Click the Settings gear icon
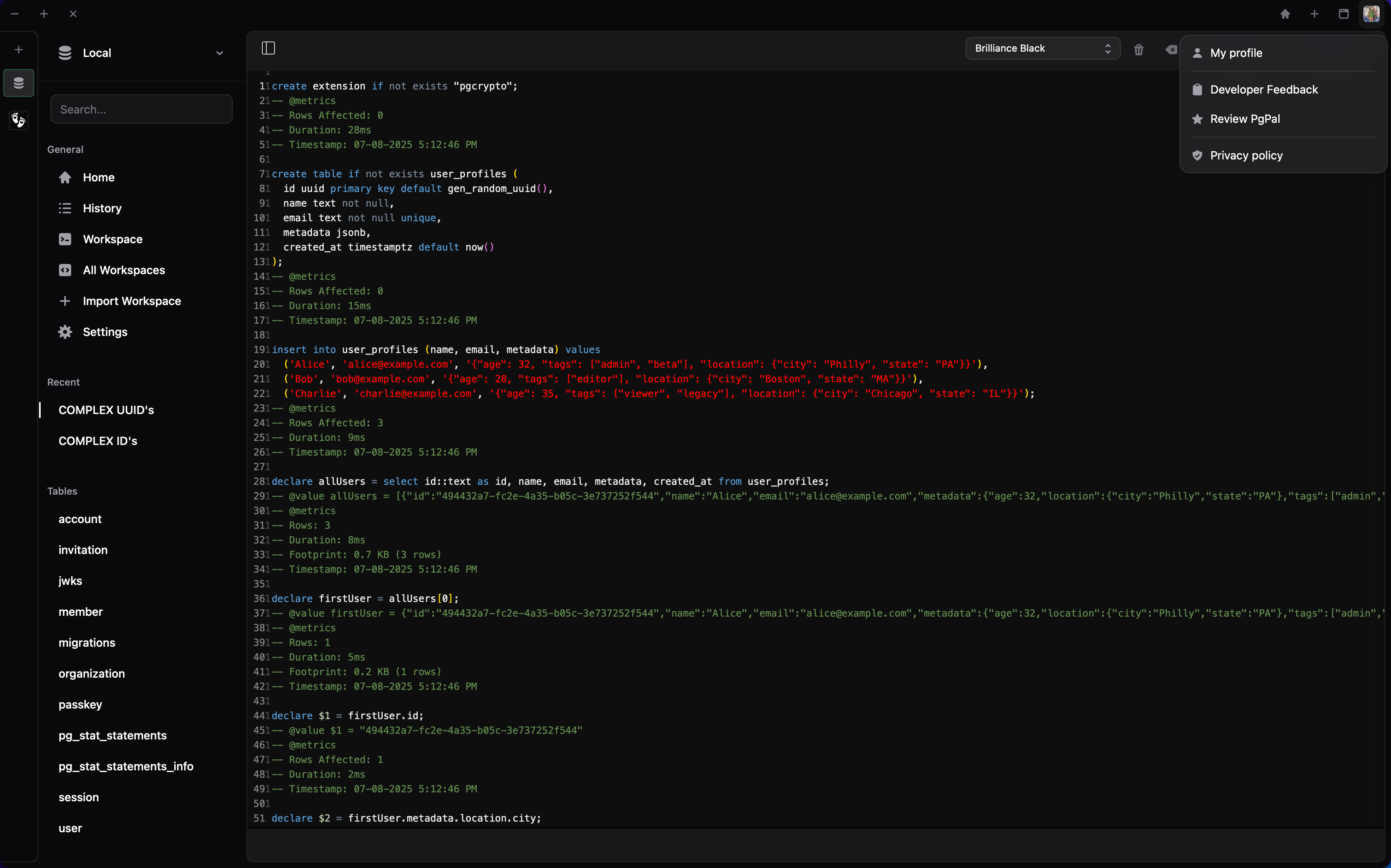The width and height of the screenshot is (1391, 868). [65, 332]
